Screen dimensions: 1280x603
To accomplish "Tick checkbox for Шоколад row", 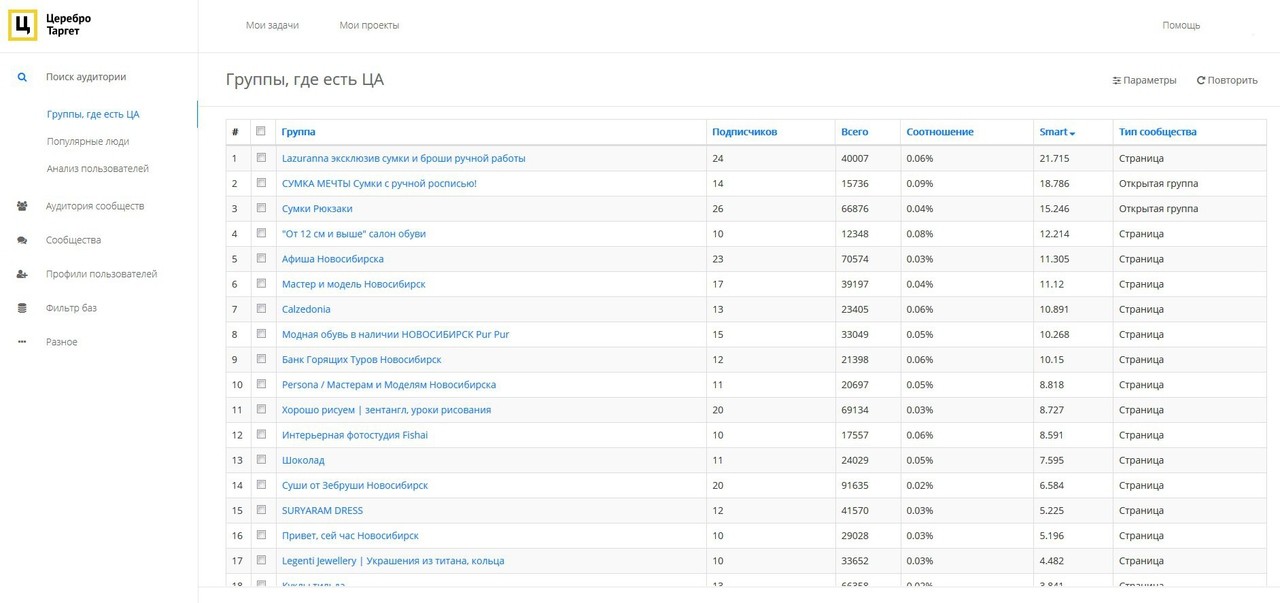I will 261,460.
